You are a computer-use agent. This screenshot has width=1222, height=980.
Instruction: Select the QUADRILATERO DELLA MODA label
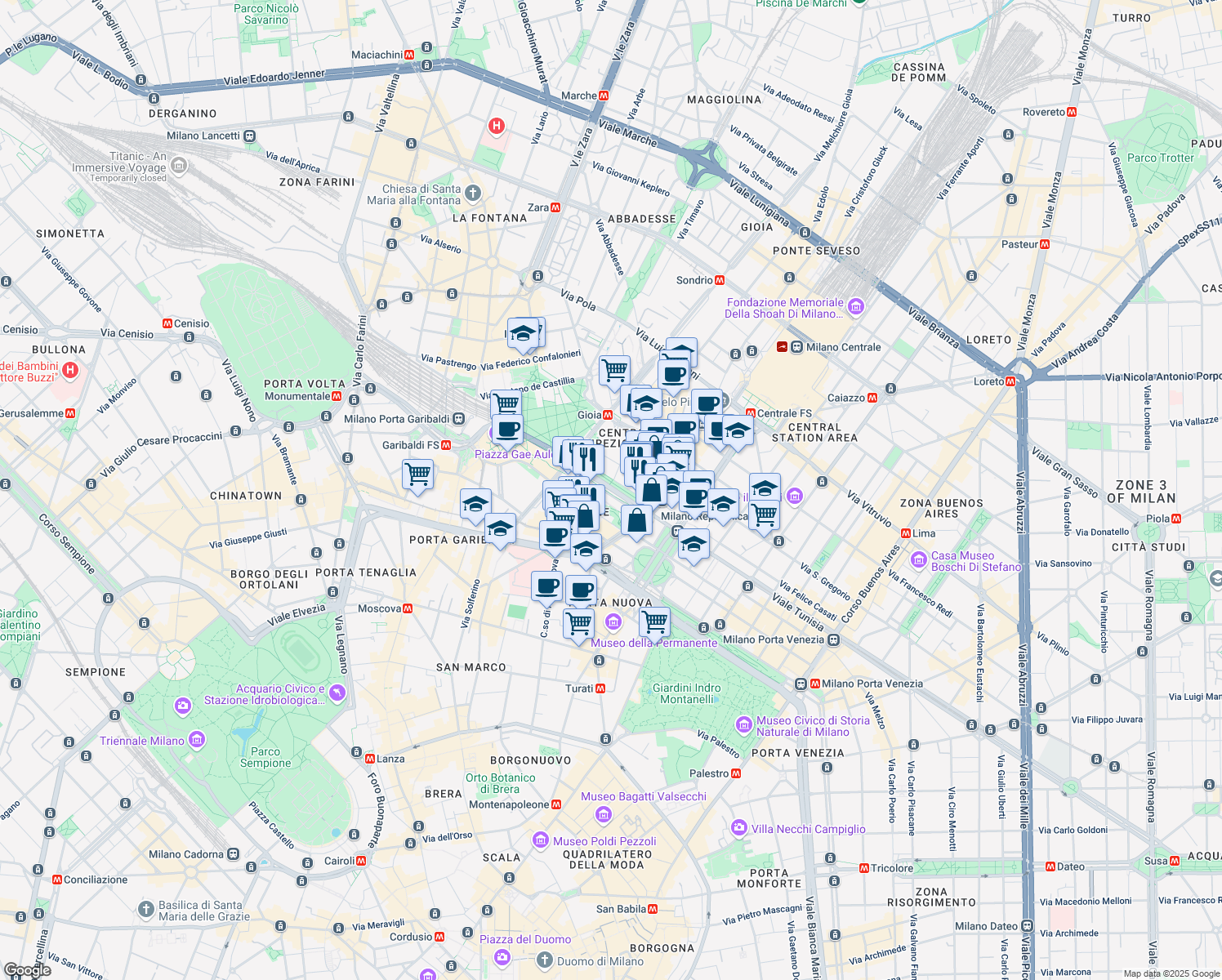pos(608,859)
